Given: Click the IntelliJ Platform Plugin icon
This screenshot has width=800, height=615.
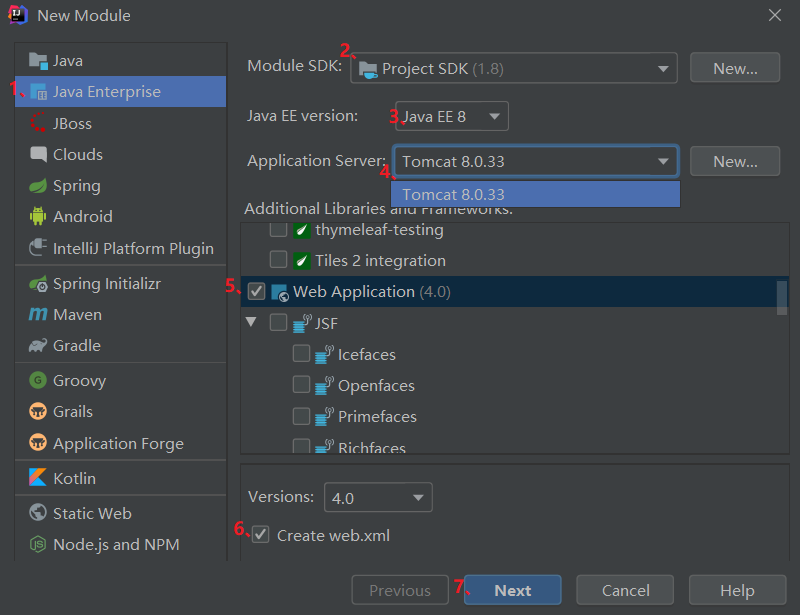Looking at the screenshot, I should point(38,248).
